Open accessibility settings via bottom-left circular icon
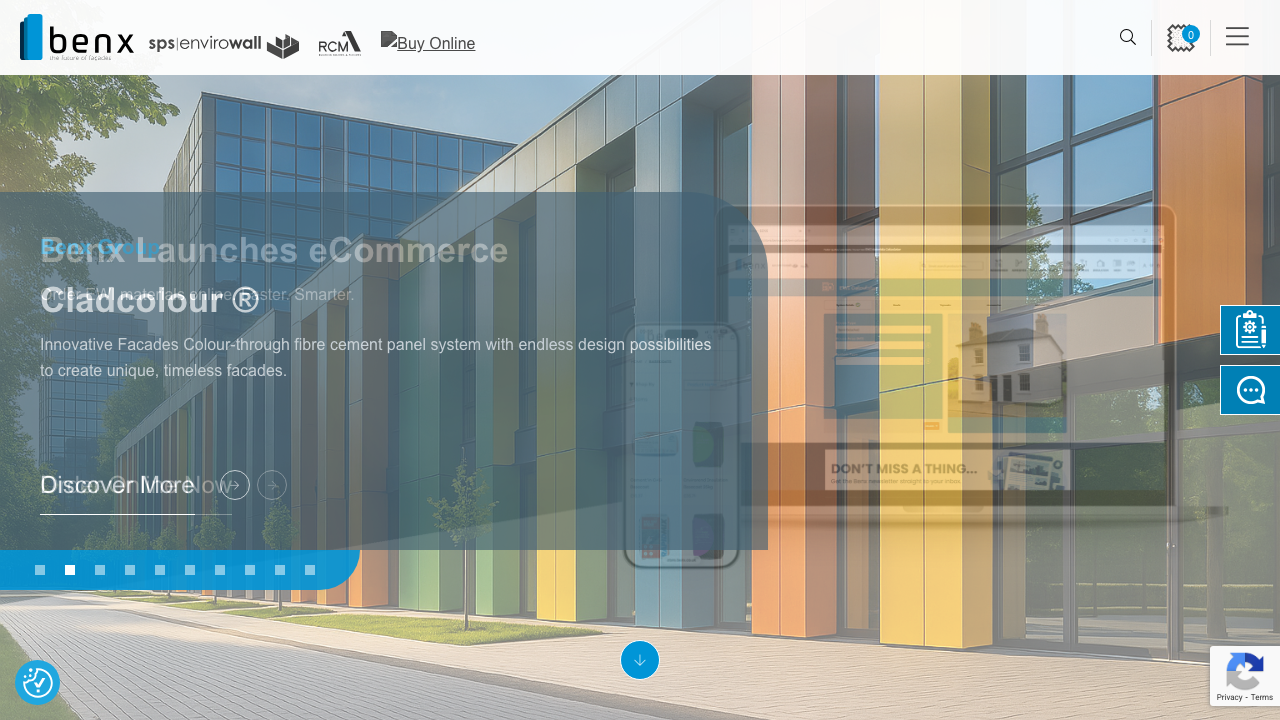The width and height of the screenshot is (1280, 720). click(x=37, y=682)
